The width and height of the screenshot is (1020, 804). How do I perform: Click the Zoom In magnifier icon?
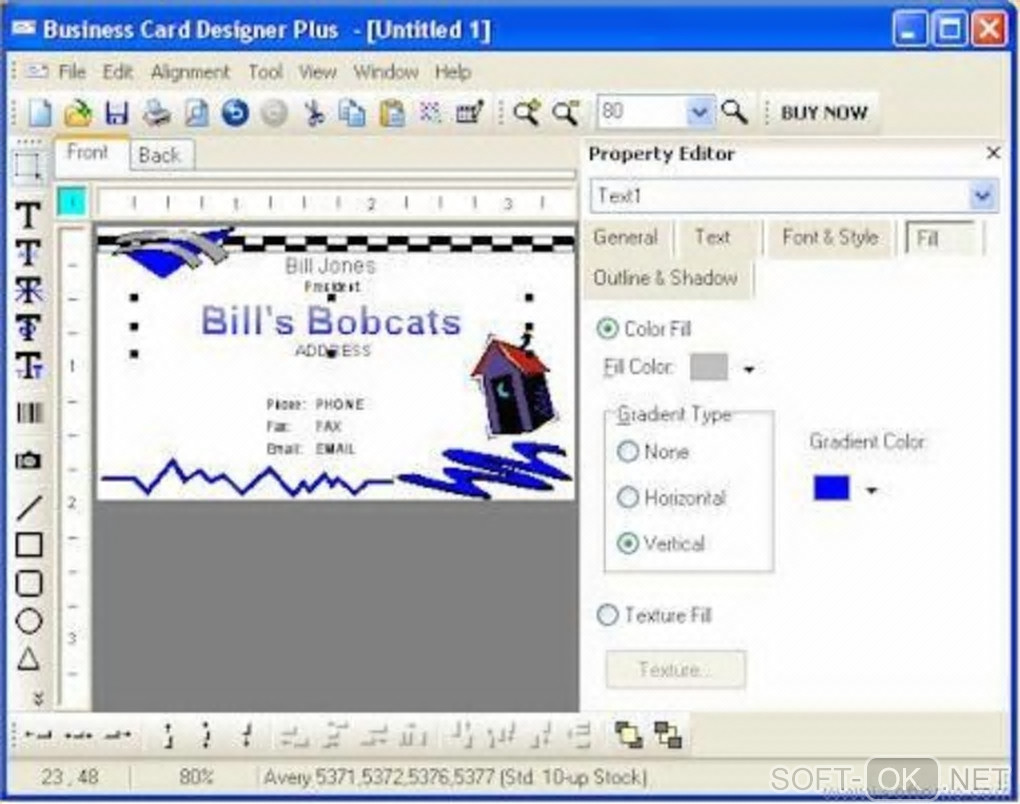[x=526, y=113]
